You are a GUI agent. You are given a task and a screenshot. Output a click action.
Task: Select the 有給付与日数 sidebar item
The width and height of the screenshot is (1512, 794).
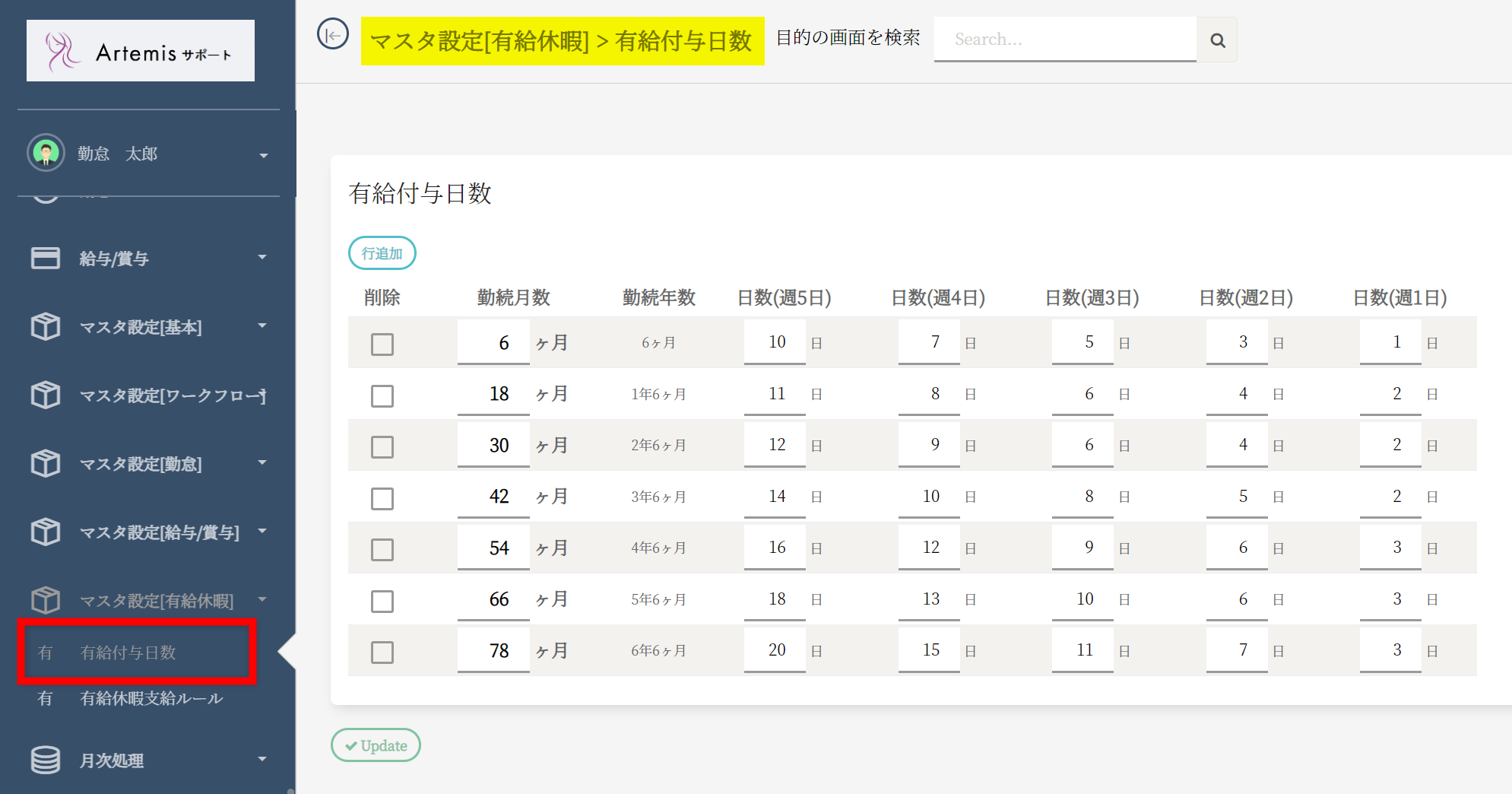point(128,653)
